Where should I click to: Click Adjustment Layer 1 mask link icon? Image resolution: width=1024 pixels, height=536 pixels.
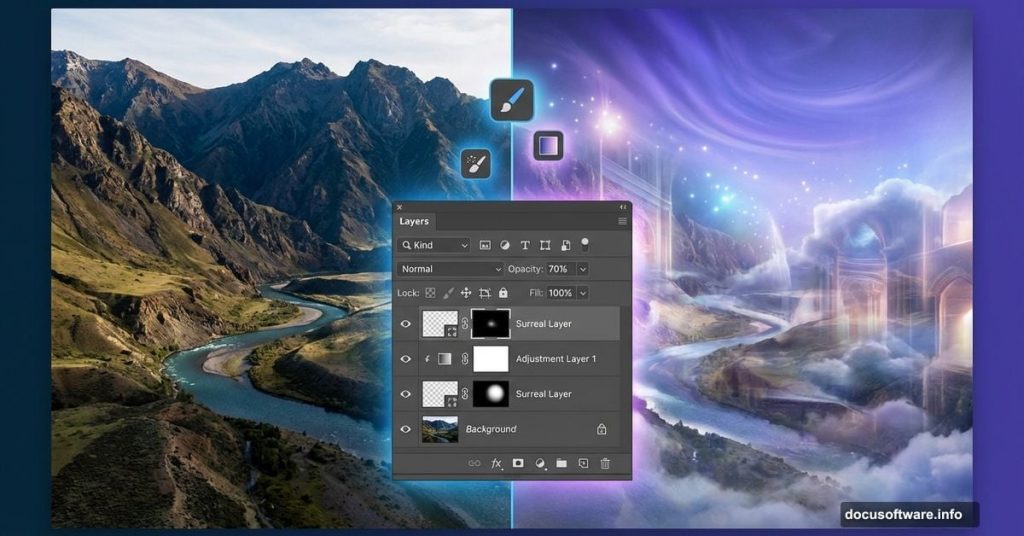465,358
